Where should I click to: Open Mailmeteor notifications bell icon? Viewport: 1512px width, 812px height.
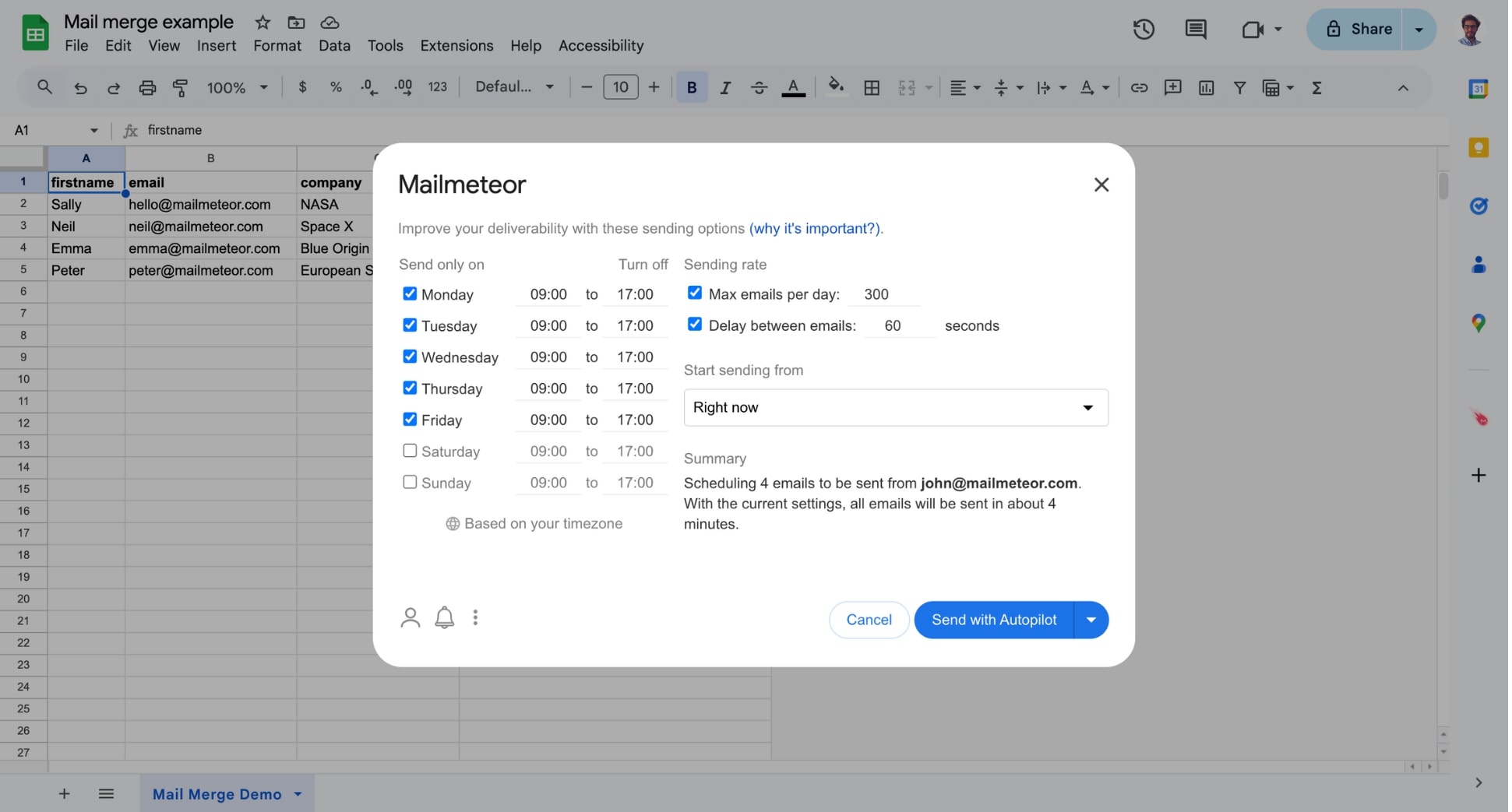(444, 617)
